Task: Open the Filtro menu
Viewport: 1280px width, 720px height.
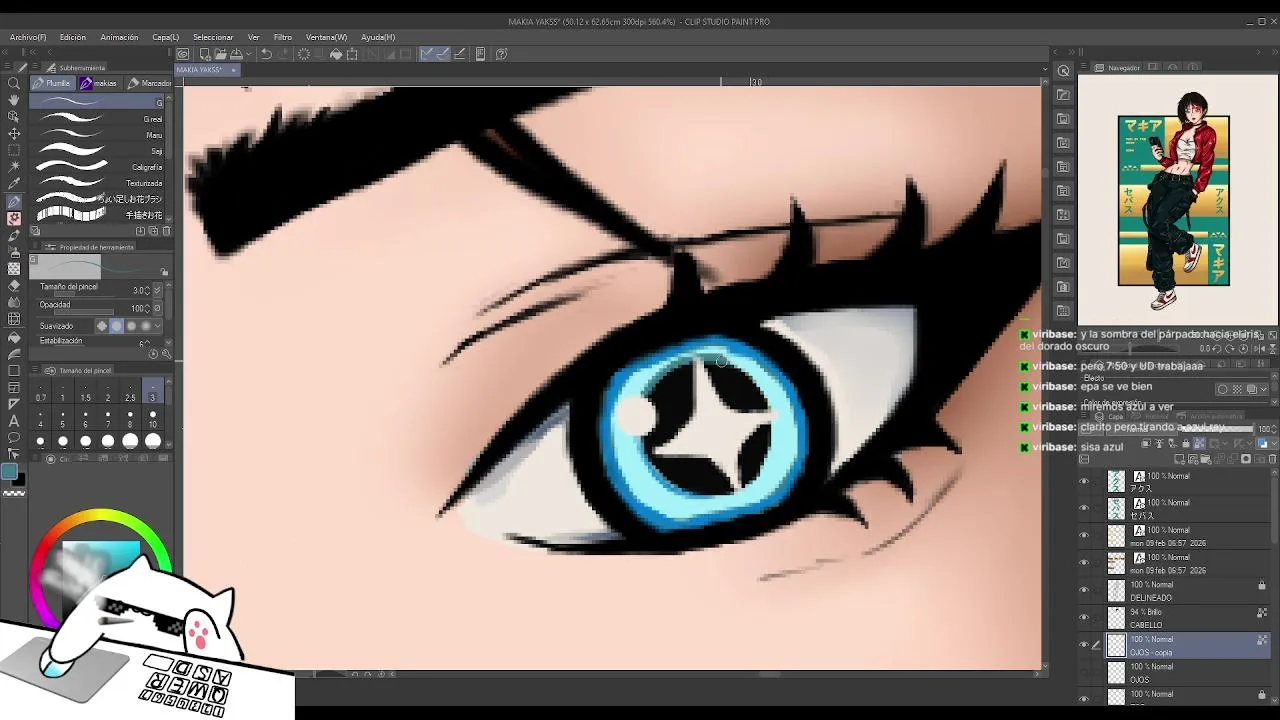Action: point(283,37)
